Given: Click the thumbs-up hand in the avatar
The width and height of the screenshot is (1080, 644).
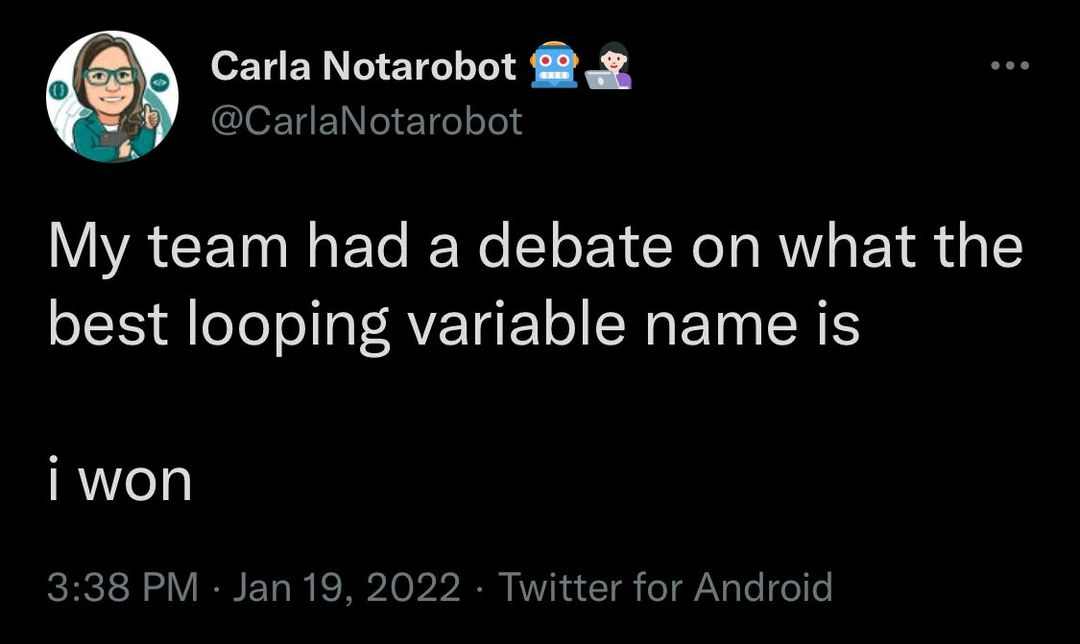Looking at the screenshot, I should pyautogui.click(x=149, y=117).
